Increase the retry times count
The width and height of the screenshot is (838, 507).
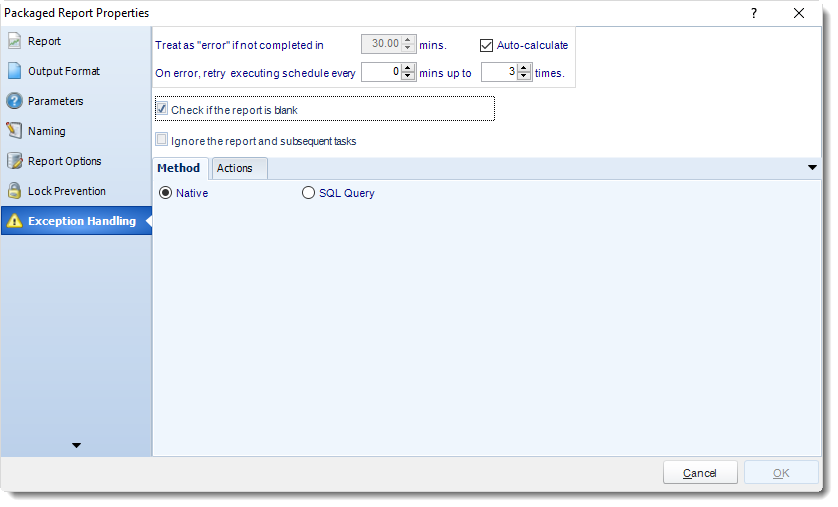point(524,68)
